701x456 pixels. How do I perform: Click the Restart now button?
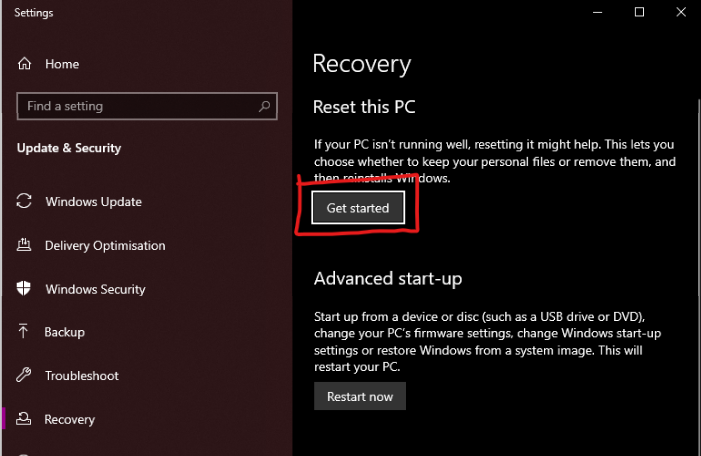click(x=360, y=396)
